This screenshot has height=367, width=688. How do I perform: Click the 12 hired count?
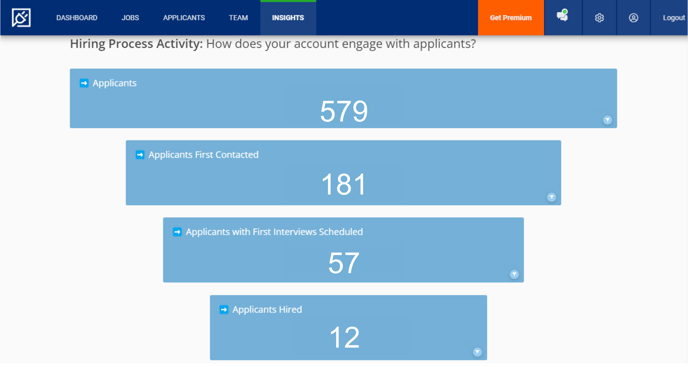345,338
